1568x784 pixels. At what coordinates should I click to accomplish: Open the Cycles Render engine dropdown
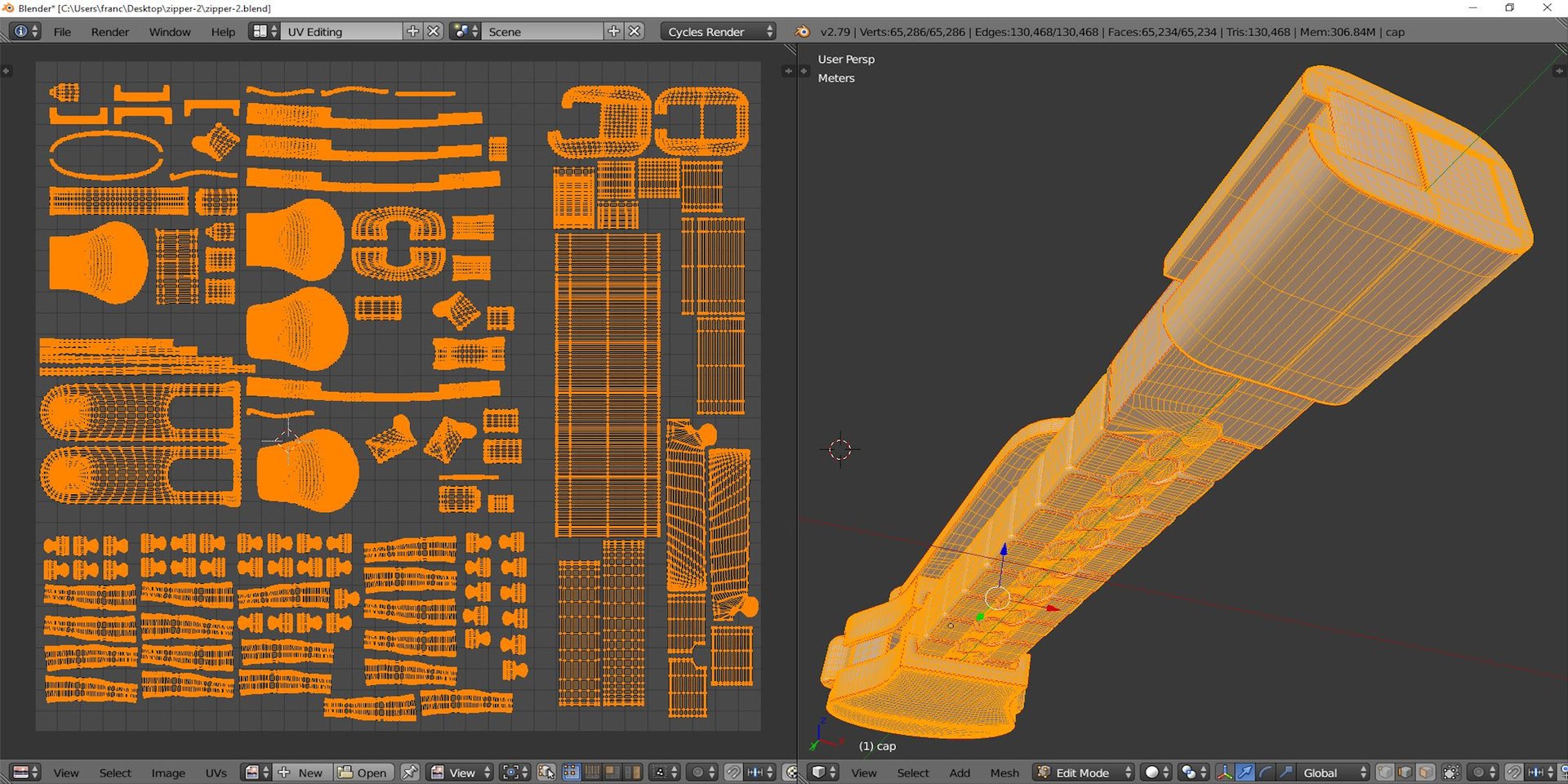[718, 31]
